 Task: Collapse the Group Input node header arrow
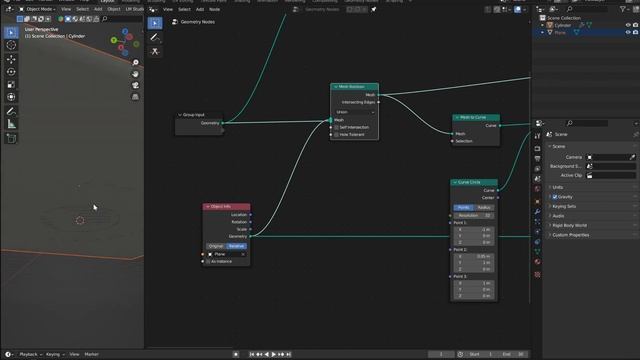180,115
